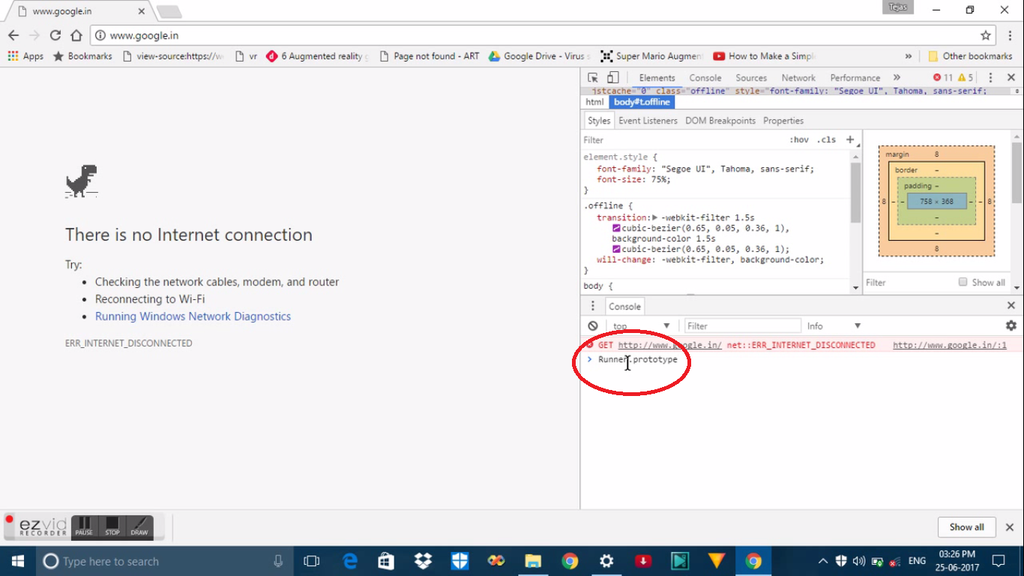This screenshot has width=1024, height=576.
Task: Go back using the browser back arrow
Action: 14,35
